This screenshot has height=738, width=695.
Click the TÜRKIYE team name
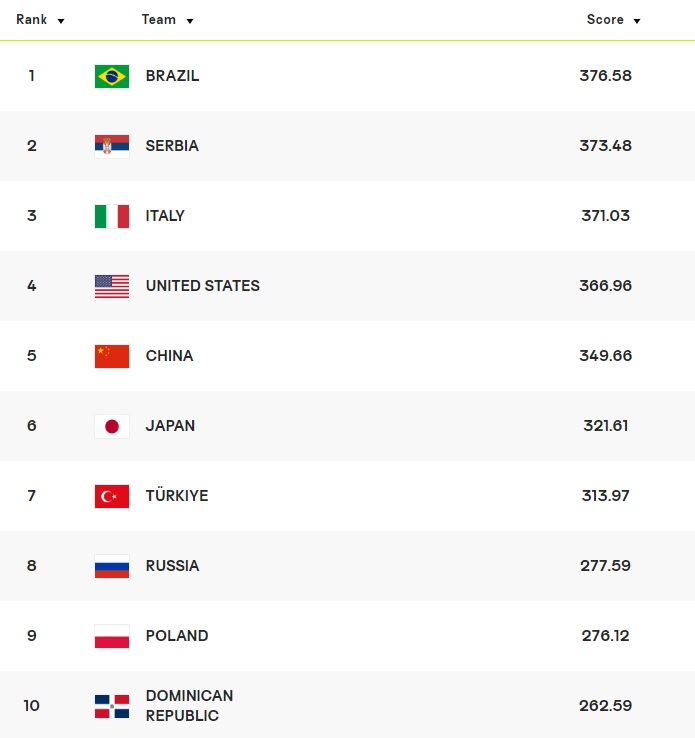point(177,496)
